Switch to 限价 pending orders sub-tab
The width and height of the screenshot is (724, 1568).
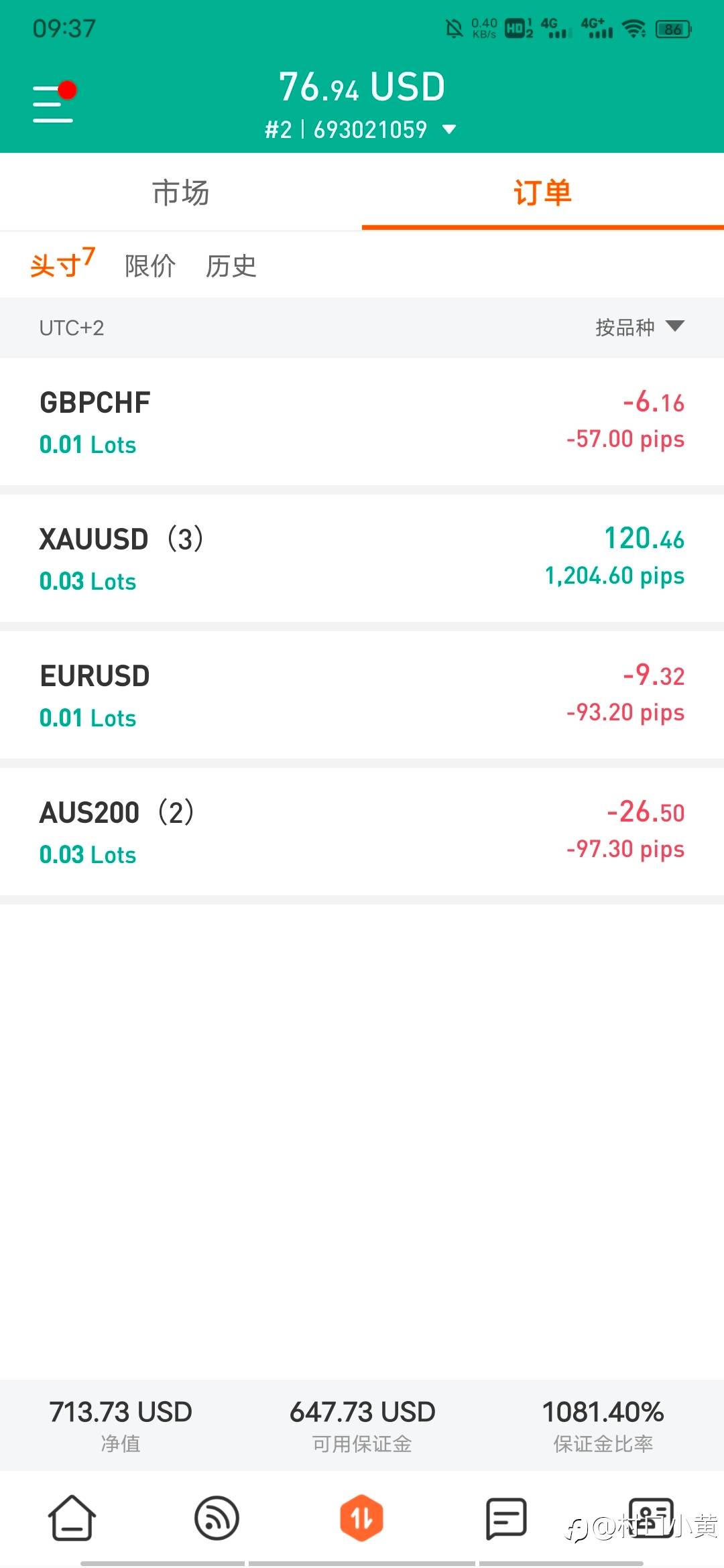pos(150,266)
